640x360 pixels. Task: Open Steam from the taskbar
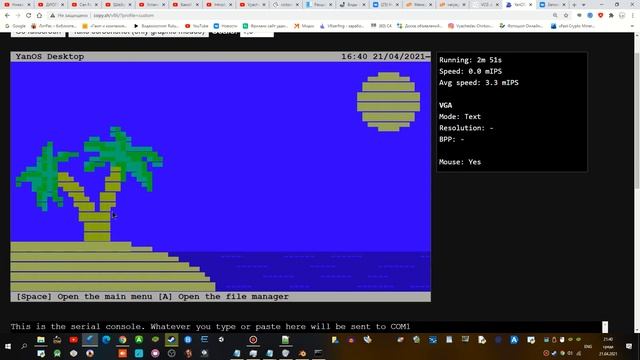click(171, 340)
